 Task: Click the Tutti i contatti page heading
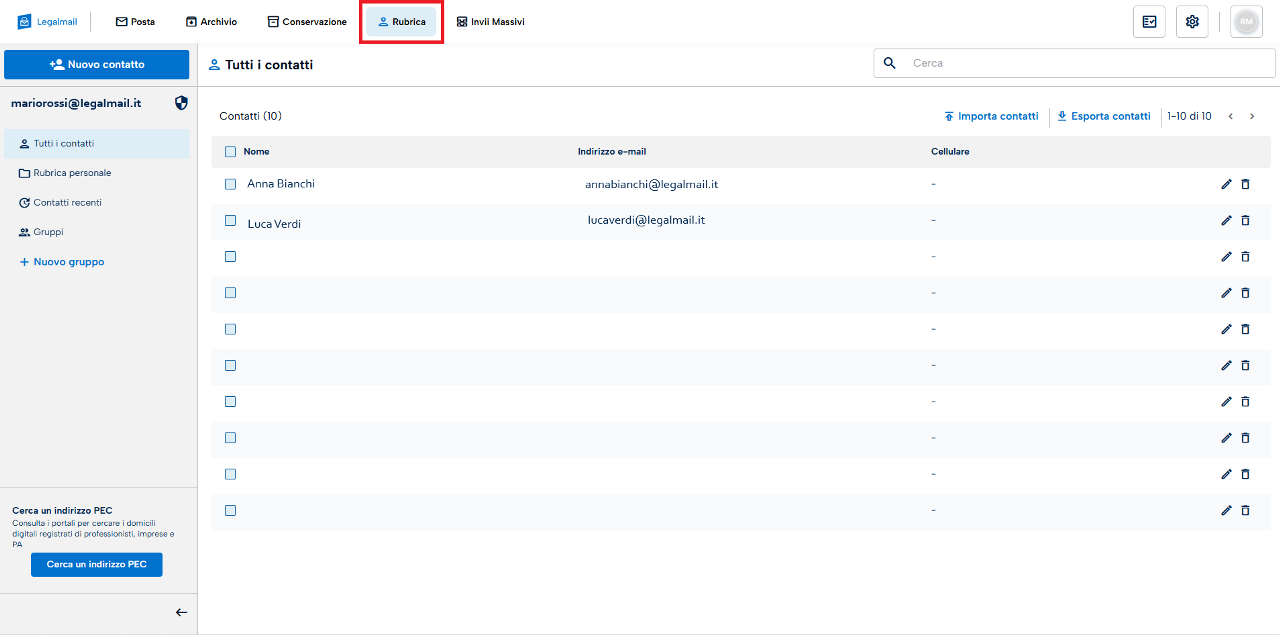coord(269,65)
